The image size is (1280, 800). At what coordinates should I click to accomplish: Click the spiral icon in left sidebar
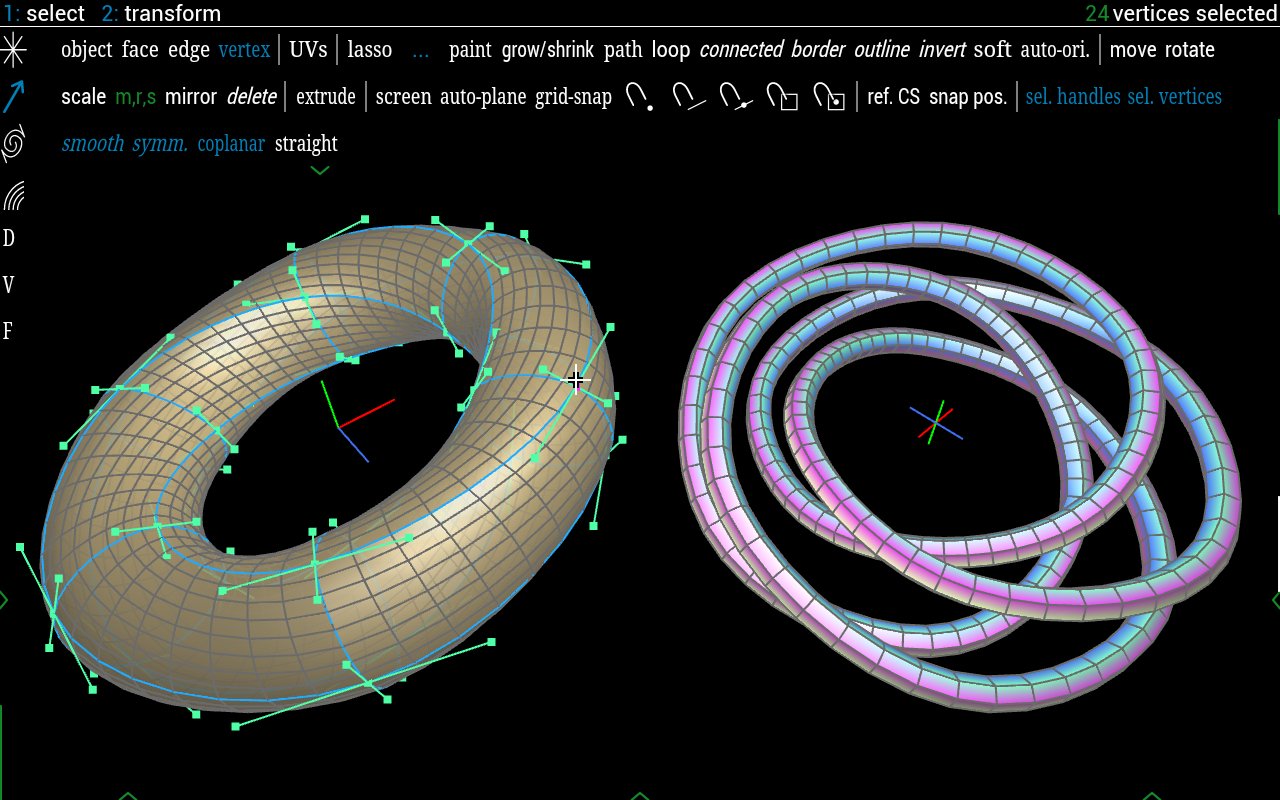coord(14,144)
